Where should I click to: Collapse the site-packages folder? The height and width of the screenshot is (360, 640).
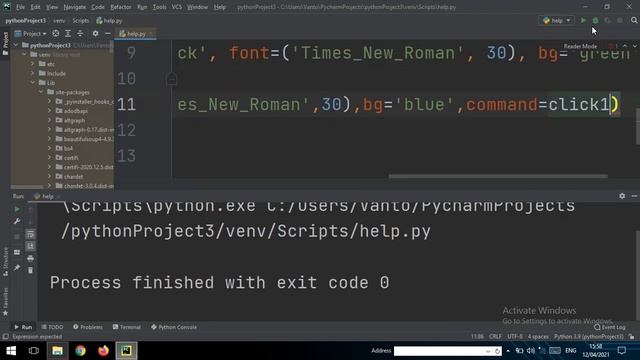coord(41,92)
